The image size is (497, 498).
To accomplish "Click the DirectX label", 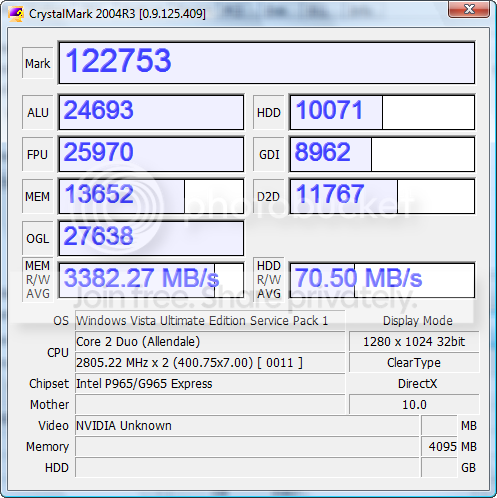I will click(x=417, y=384).
